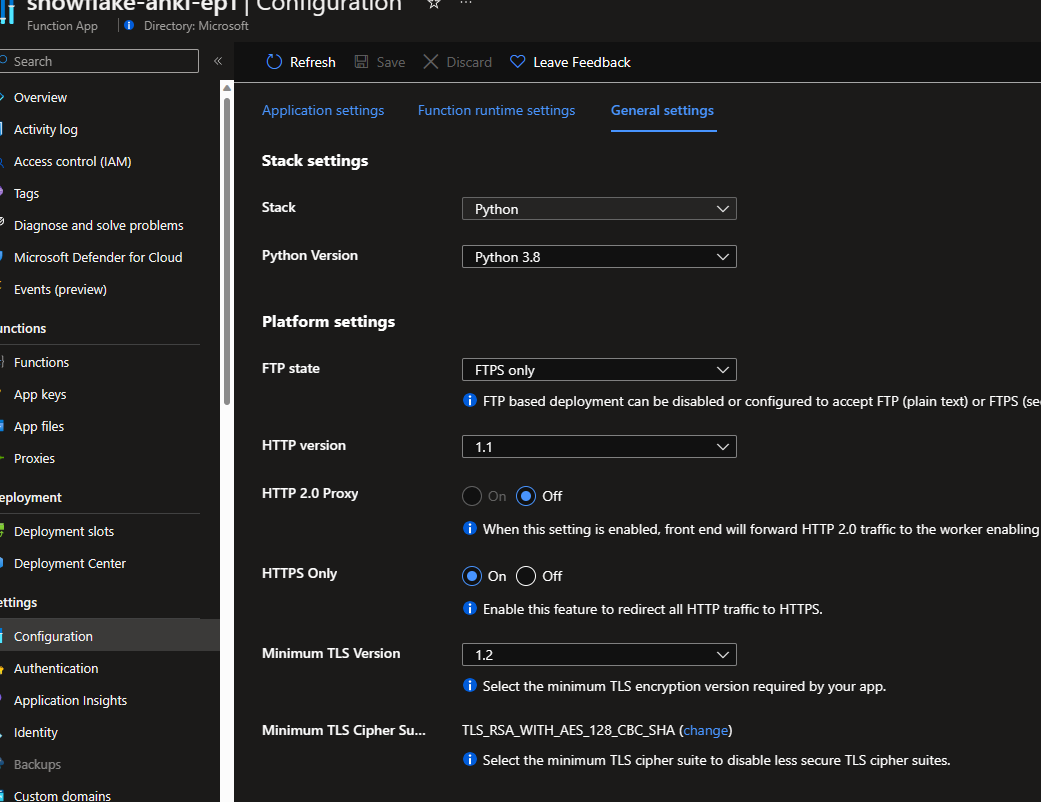Click the change link for TLS cipher suite
This screenshot has width=1041, height=802.
(x=705, y=730)
